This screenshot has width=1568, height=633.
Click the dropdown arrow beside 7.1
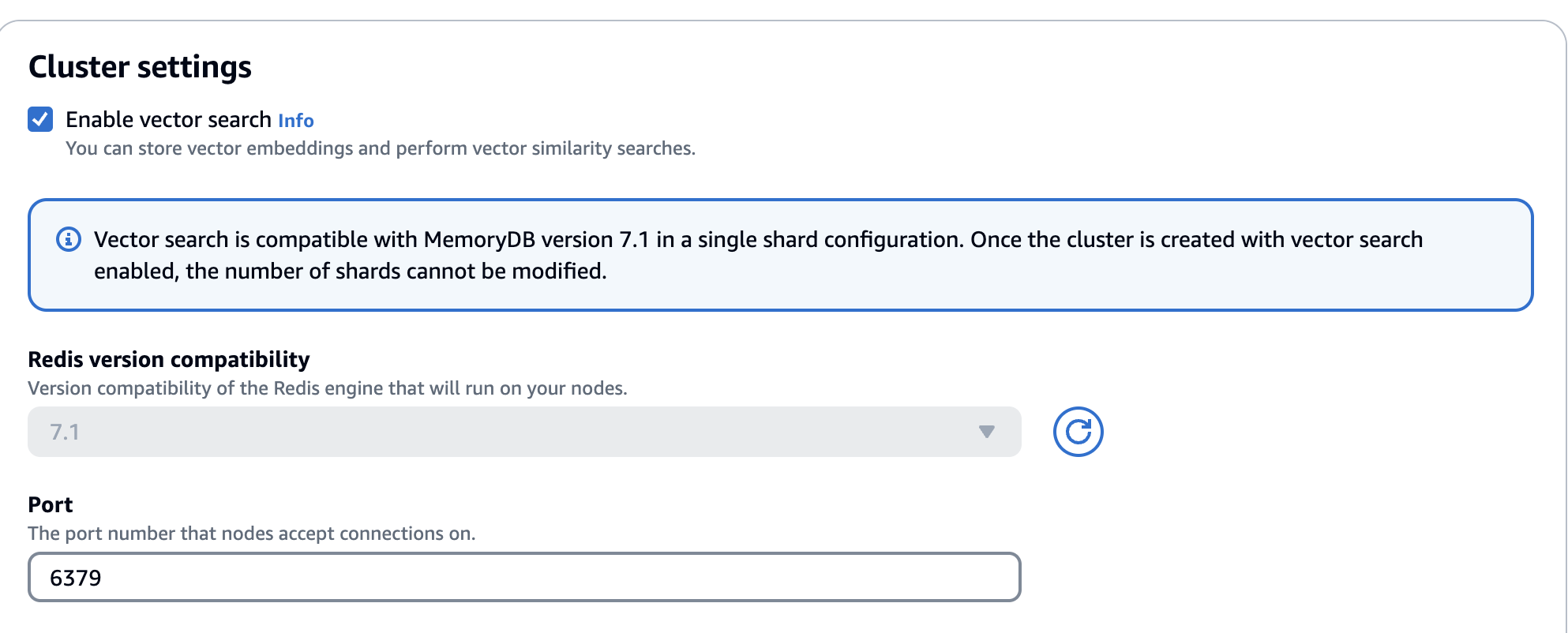point(986,432)
